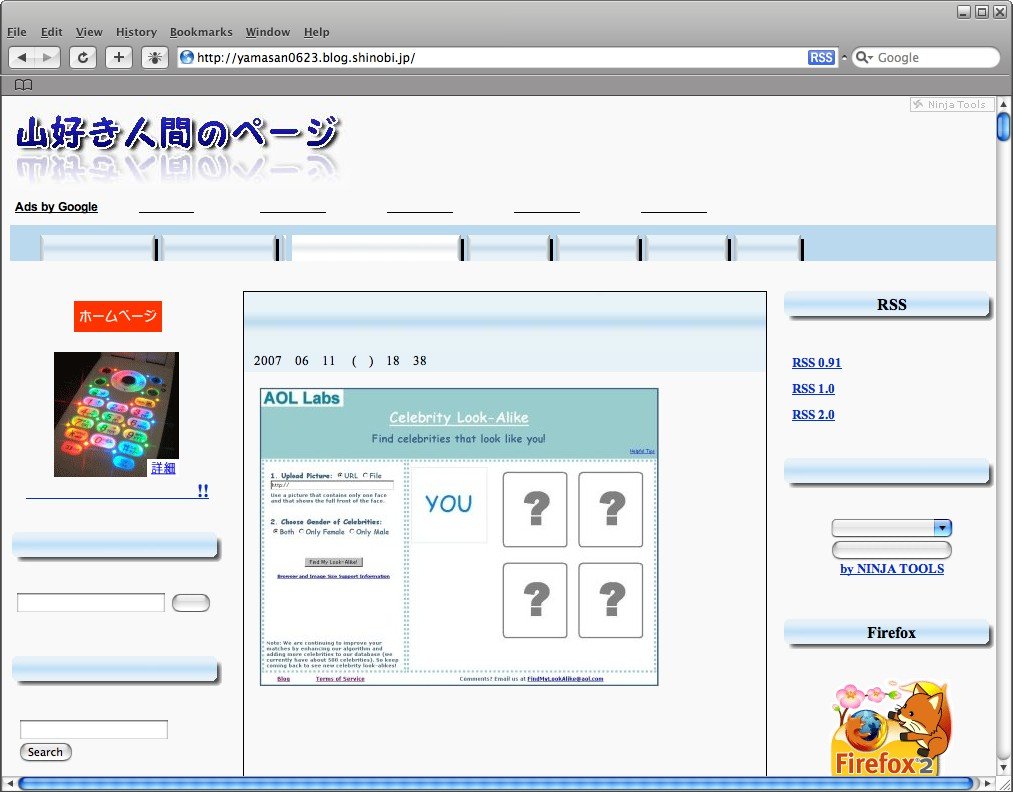Click the Search button in left sidebar
This screenshot has height=792, width=1013.
45,752
